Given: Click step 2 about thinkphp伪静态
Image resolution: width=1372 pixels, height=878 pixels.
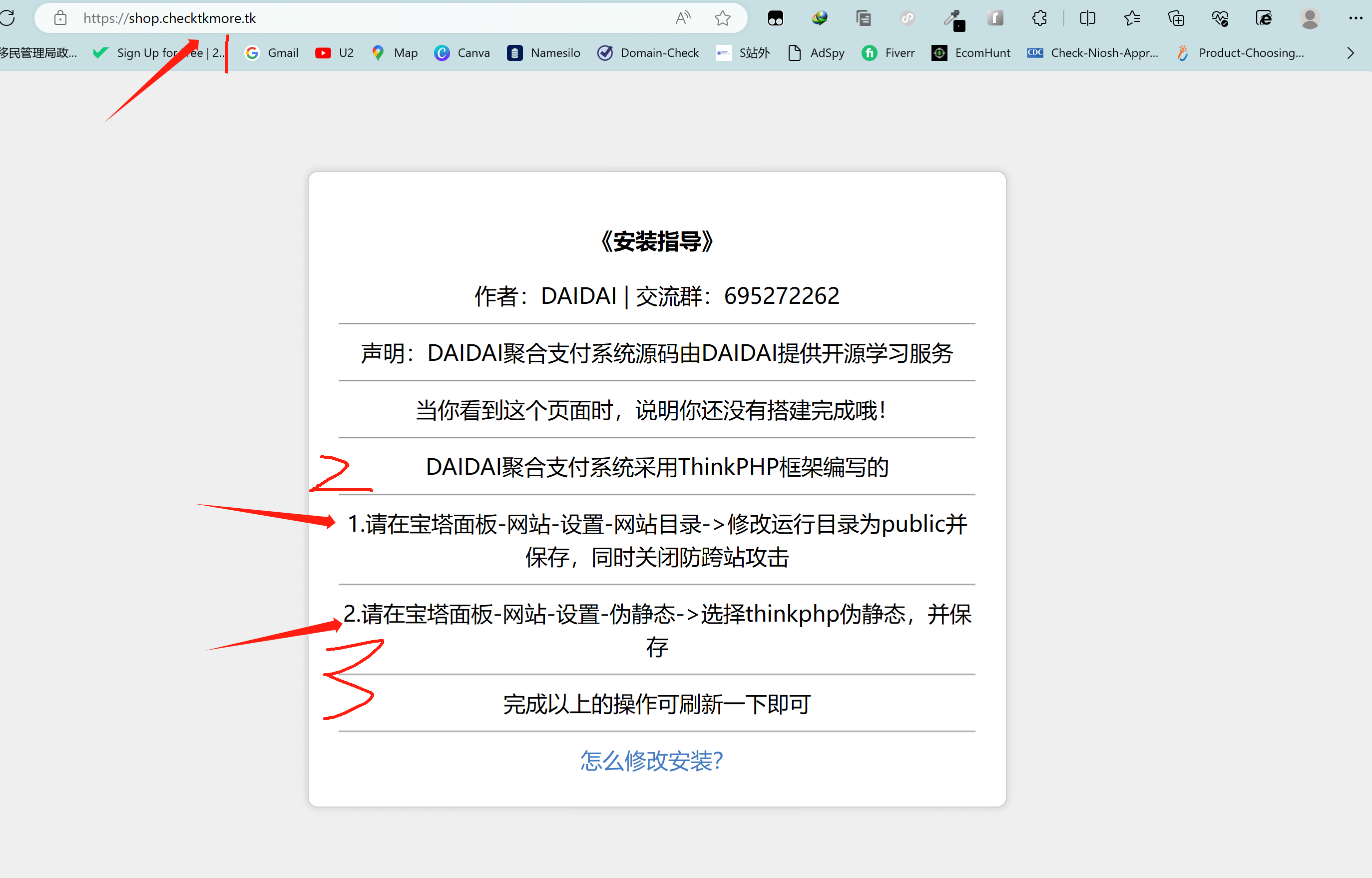Looking at the screenshot, I should pos(657,630).
